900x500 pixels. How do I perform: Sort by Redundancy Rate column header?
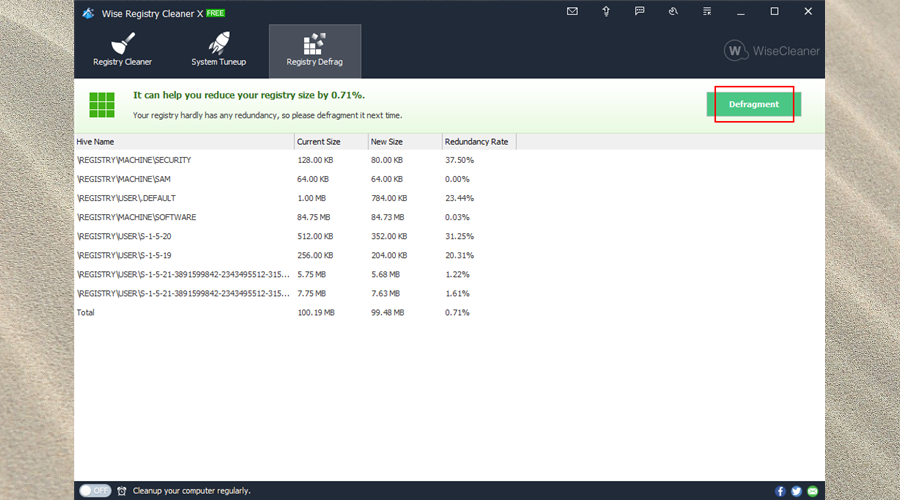[x=479, y=142]
